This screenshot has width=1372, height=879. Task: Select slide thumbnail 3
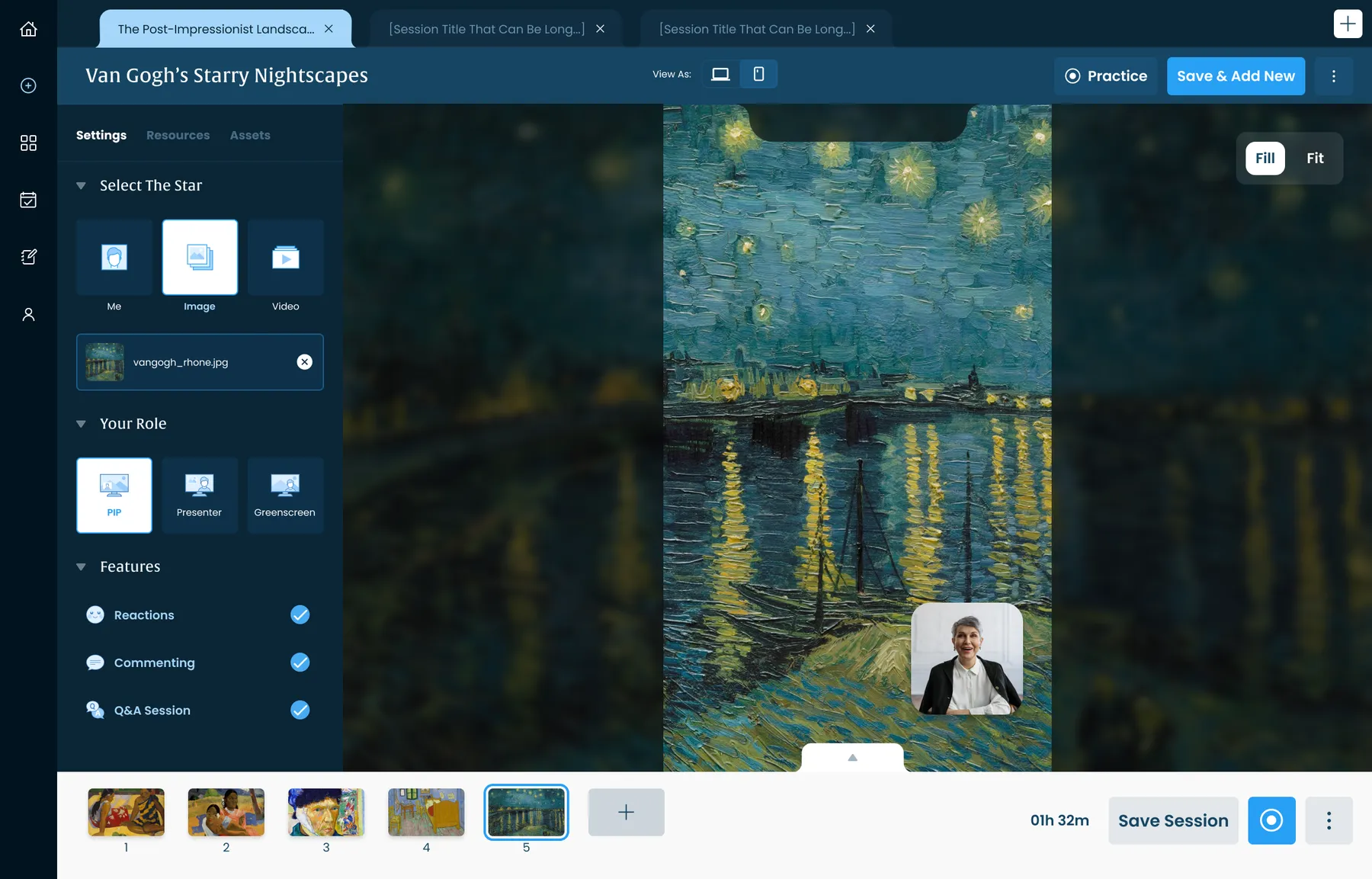326,812
